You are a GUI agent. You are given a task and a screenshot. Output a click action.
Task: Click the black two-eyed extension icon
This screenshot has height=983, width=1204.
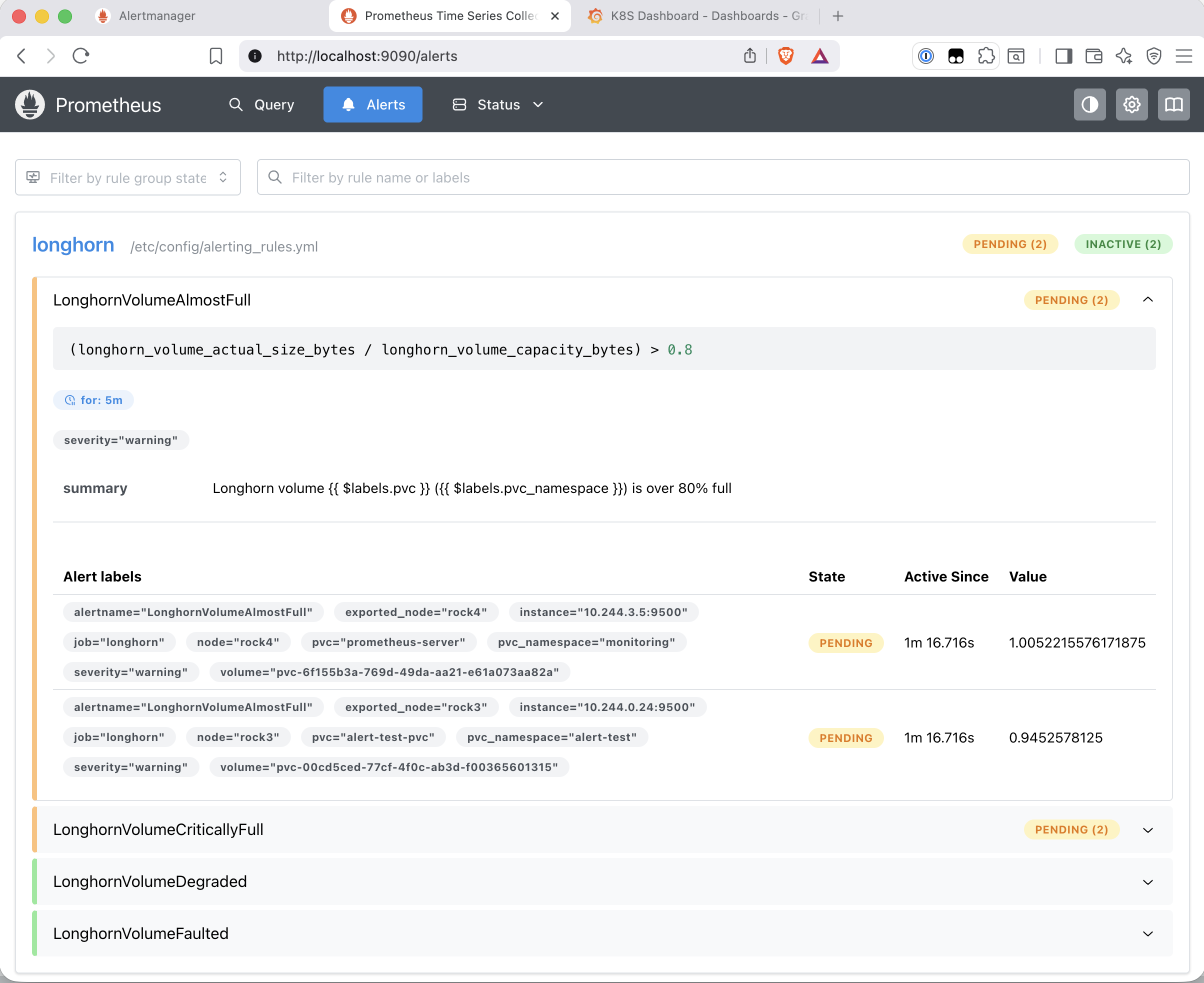coord(956,56)
